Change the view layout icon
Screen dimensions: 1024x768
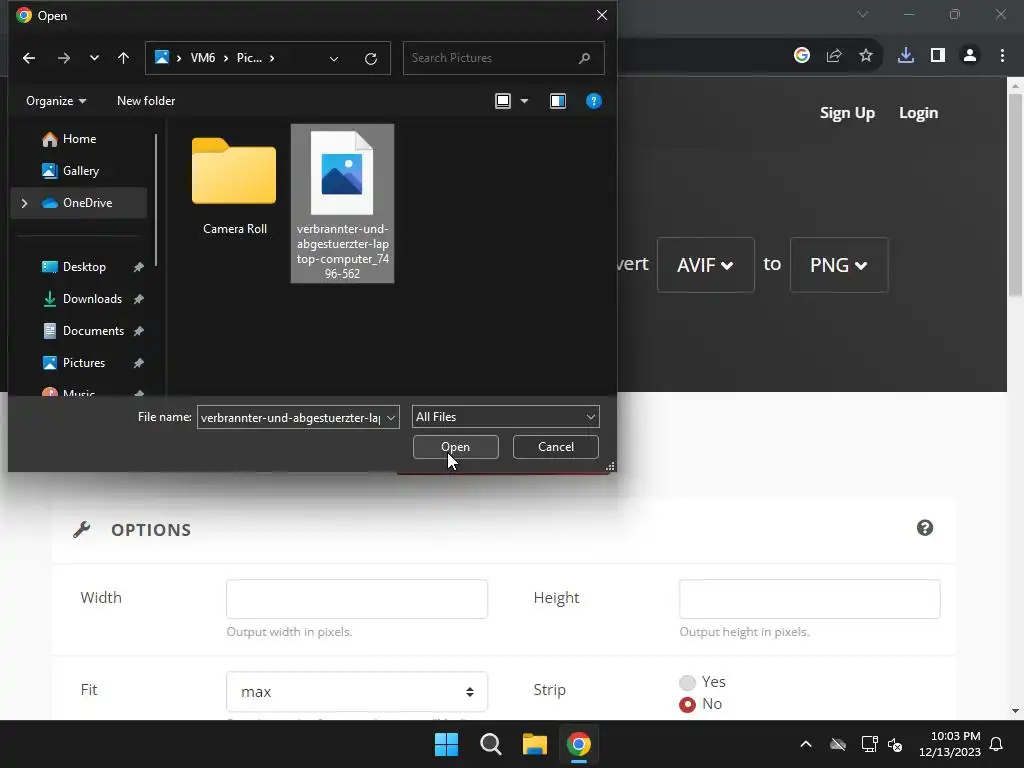click(503, 101)
